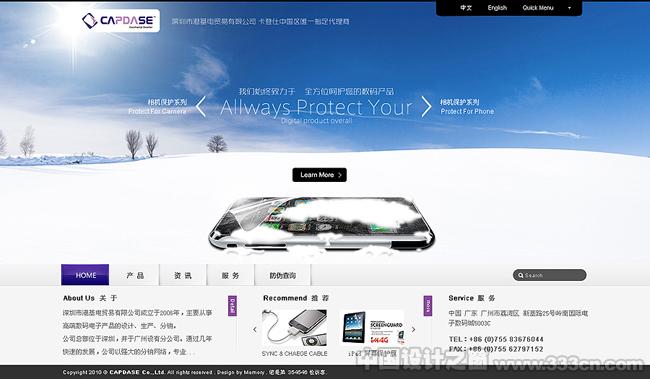Open the 产品 navigation tab
Viewport: 650px width, 379px height.
tap(135, 275)
